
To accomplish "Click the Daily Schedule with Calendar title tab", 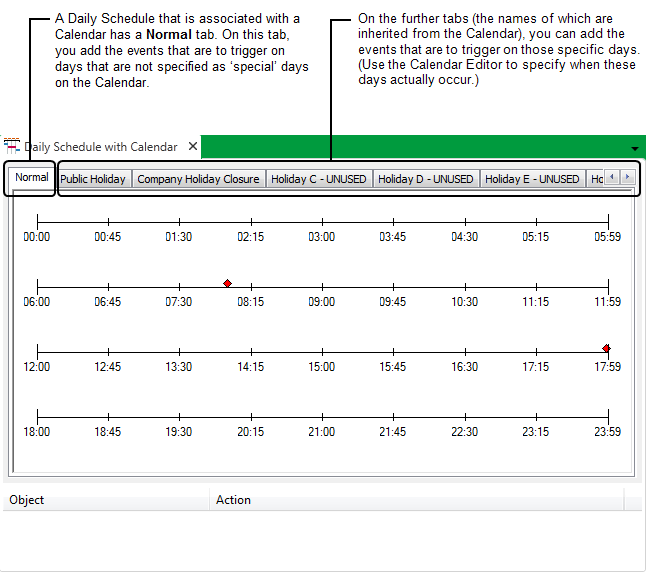I will [x=100, y=147].
